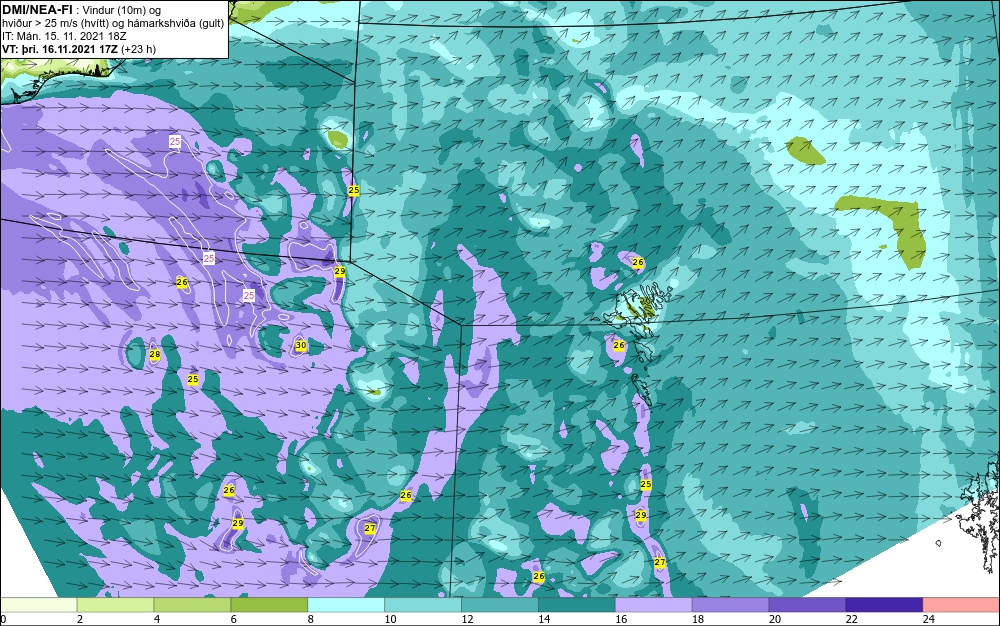Click the legend scale number '0'
Viewport: 1000px width, 626px height.
(3, 619)
